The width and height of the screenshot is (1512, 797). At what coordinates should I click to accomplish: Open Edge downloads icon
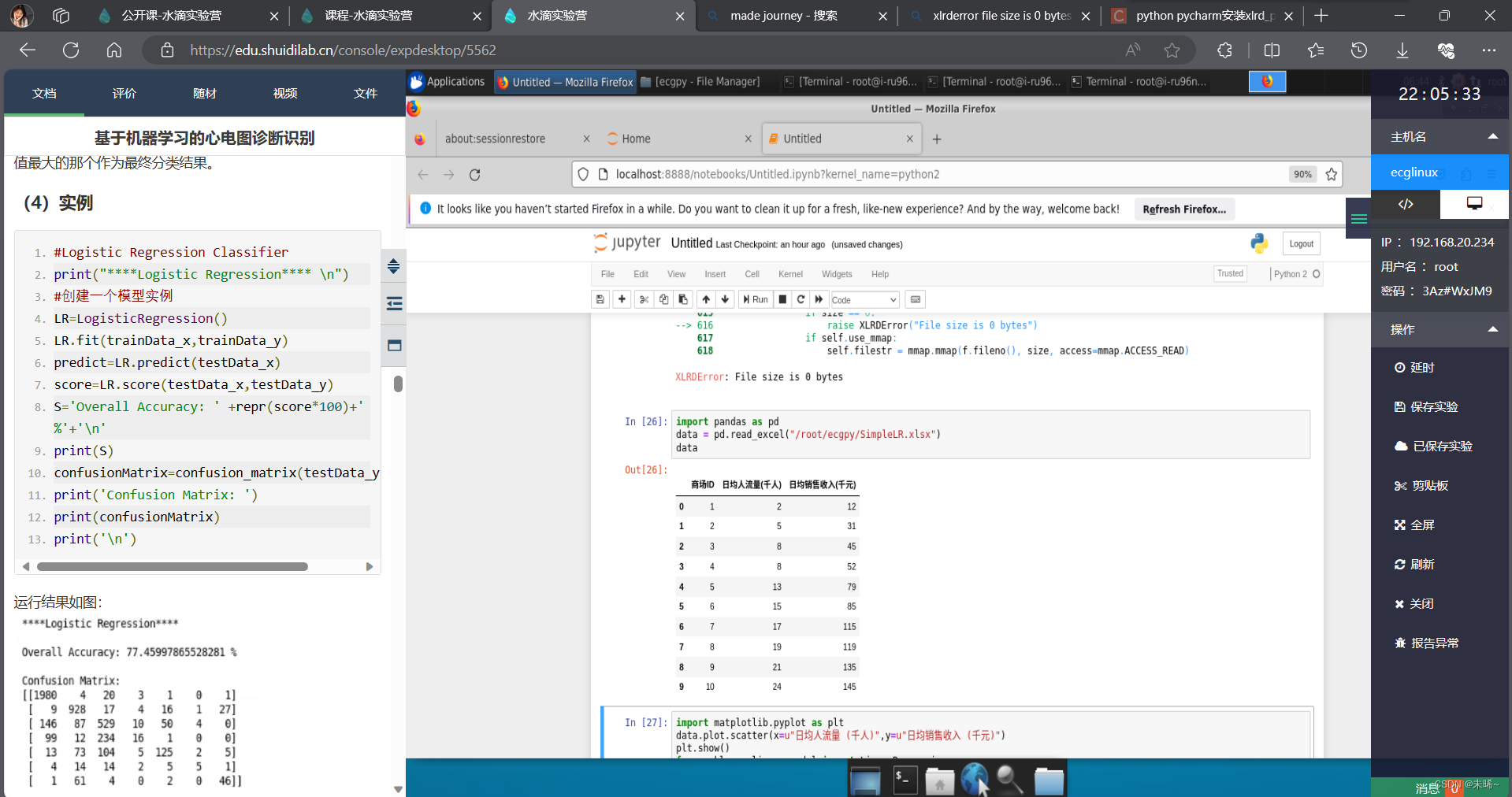(1402, 50)
